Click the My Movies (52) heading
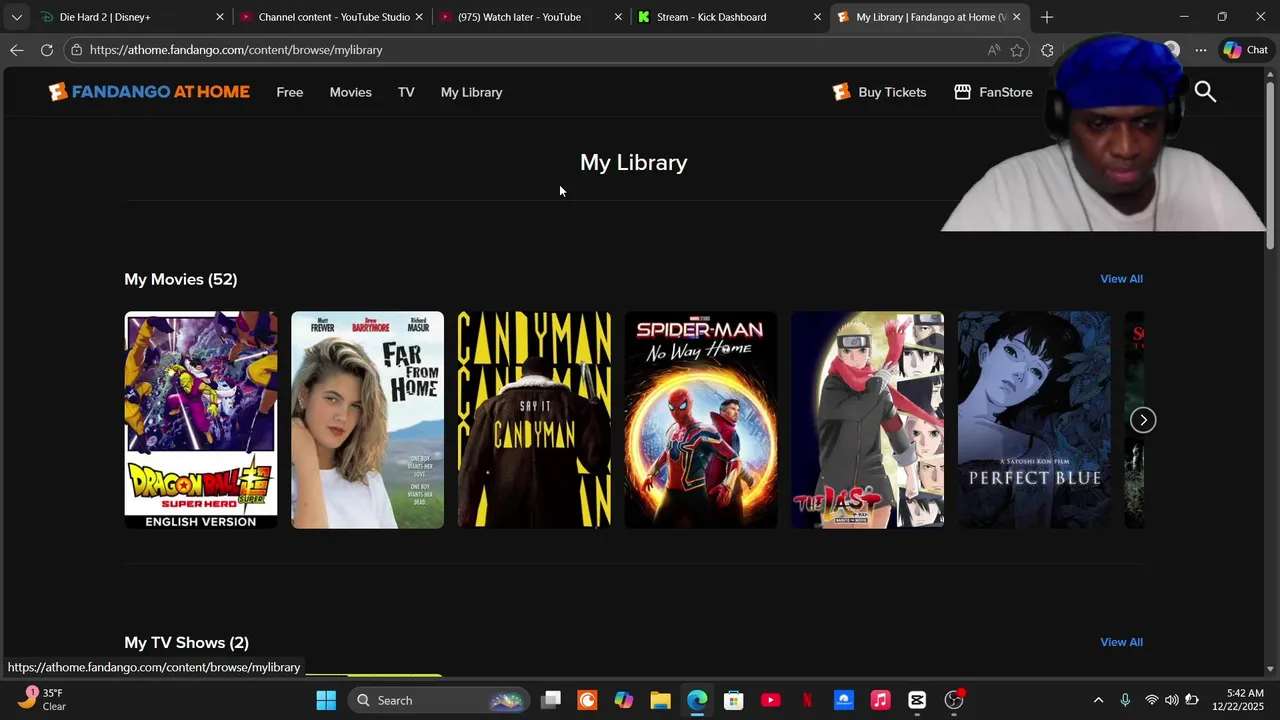1280x720 pixels. [181, 279]
